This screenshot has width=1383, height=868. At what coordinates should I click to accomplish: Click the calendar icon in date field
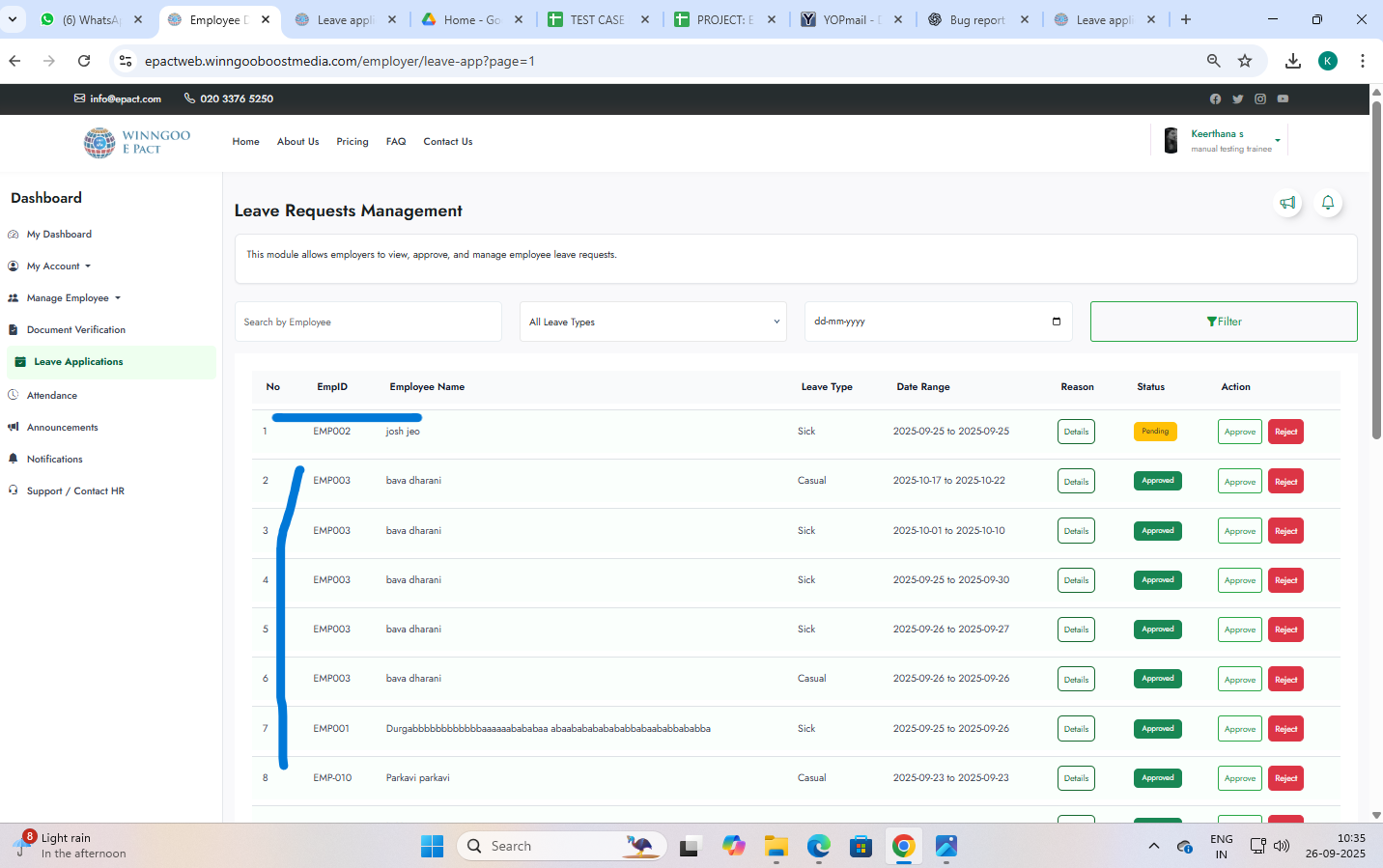tap(1056, 322)
